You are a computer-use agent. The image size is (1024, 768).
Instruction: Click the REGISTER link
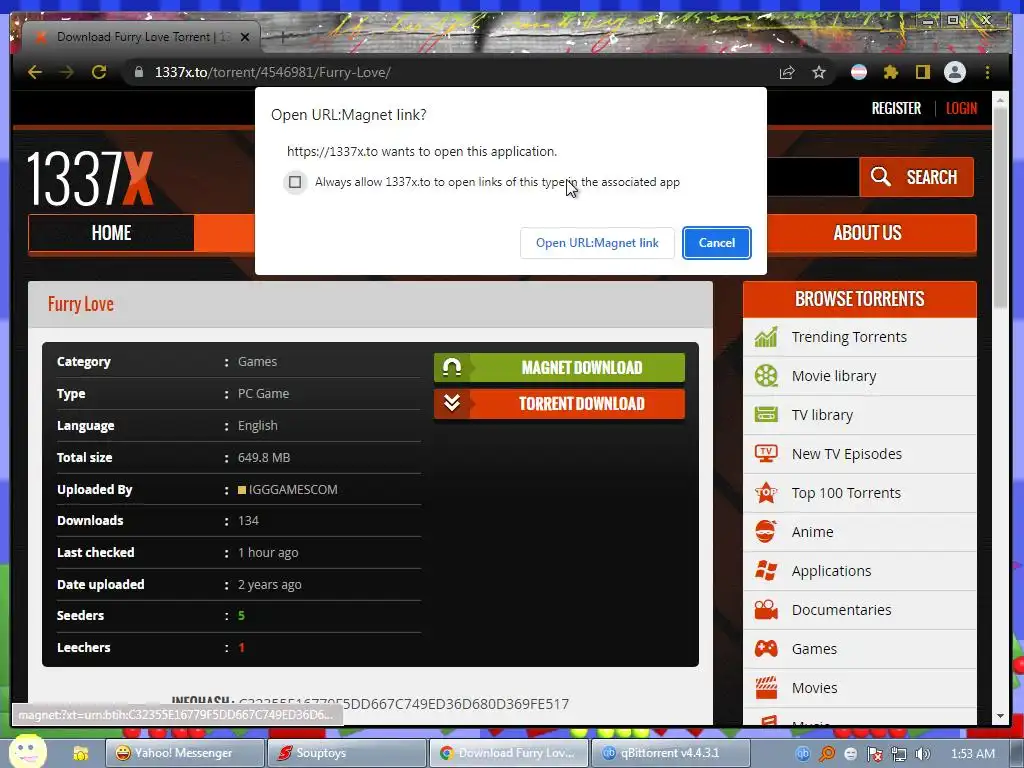[x=896, y=108]
